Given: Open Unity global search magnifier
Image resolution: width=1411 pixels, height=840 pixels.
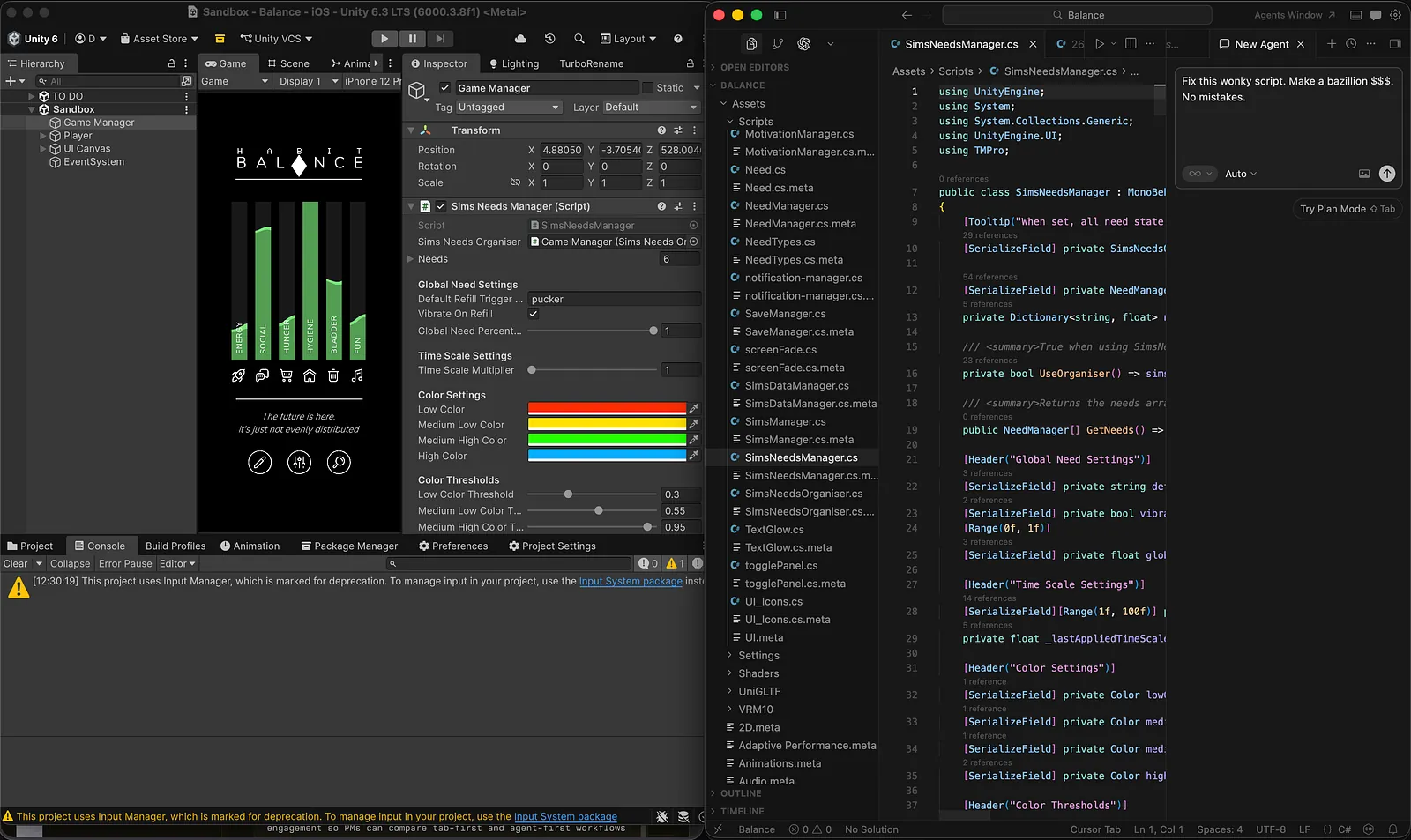Looking at the screenshot, I should click(x=579, y=39).
